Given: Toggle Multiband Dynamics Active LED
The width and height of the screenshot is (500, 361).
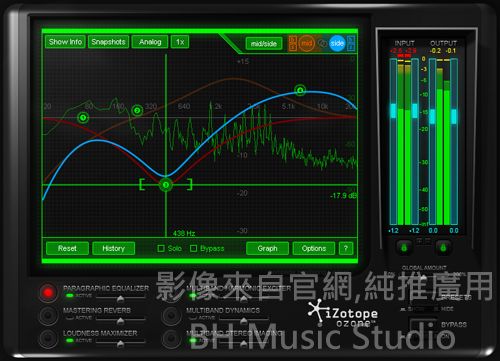Looking at the screenshot, I should click(x=193, y=318).
